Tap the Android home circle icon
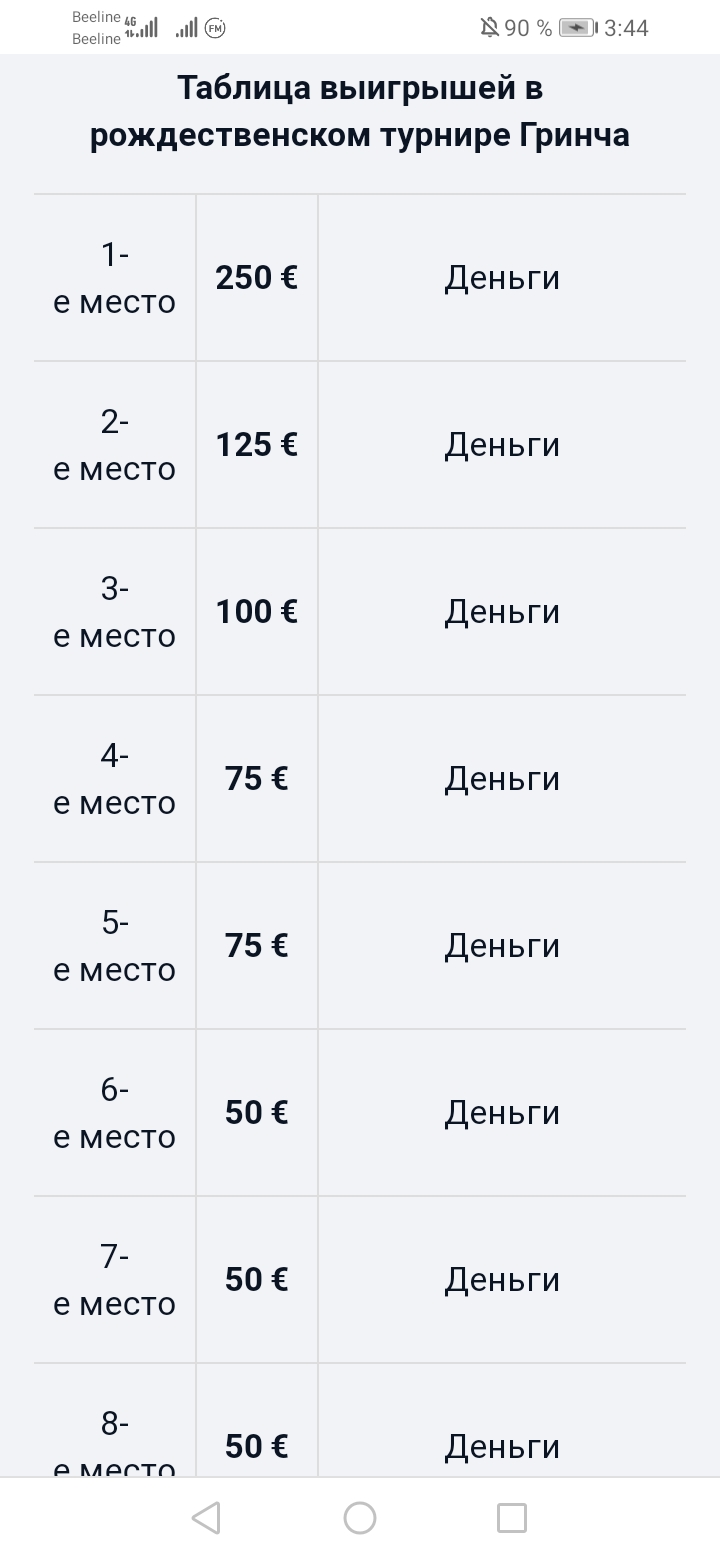The width and height of the screenshot is (720, 1560). coord(360,1518)
